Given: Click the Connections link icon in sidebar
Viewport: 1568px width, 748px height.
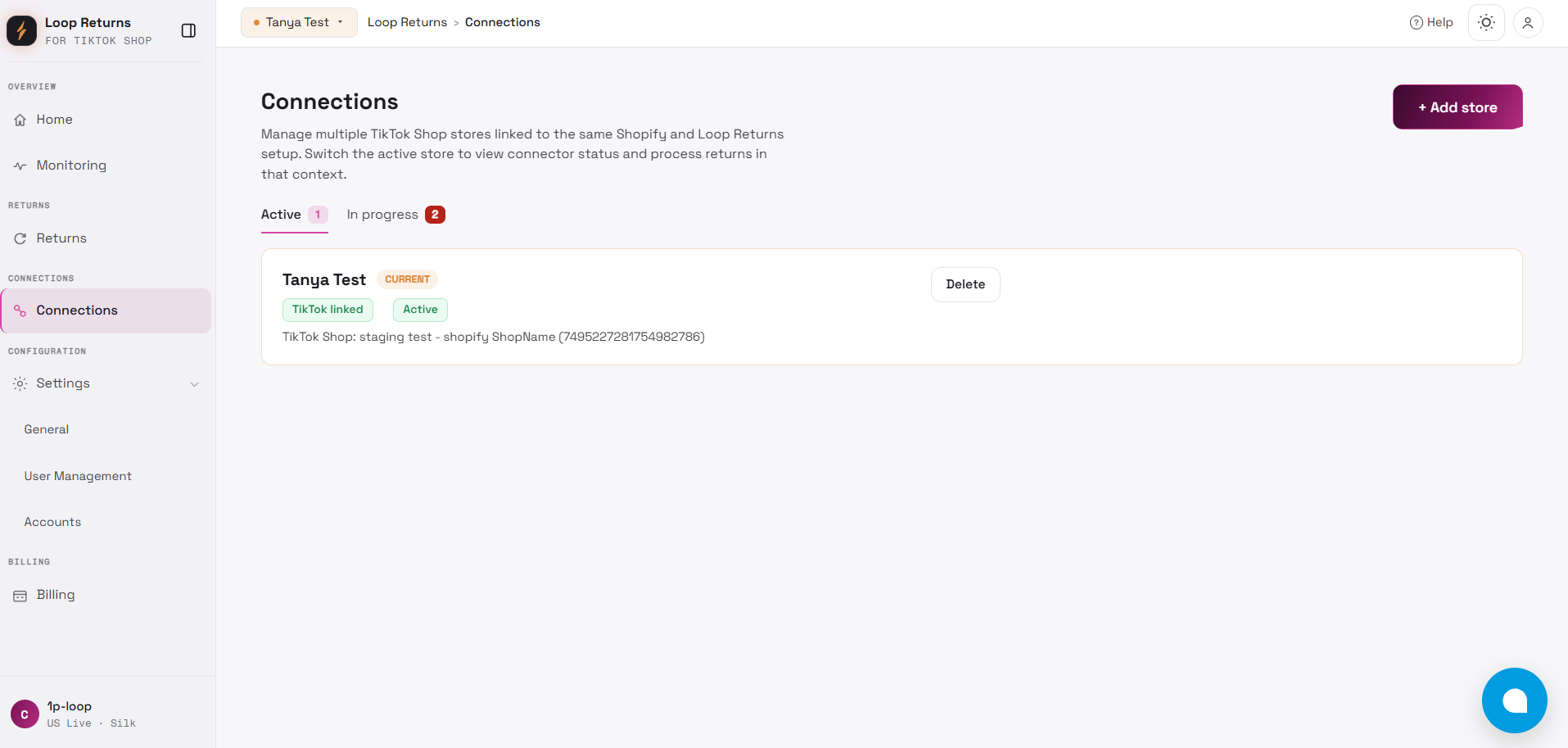Looking at the screenshot, I should (20, 311).
